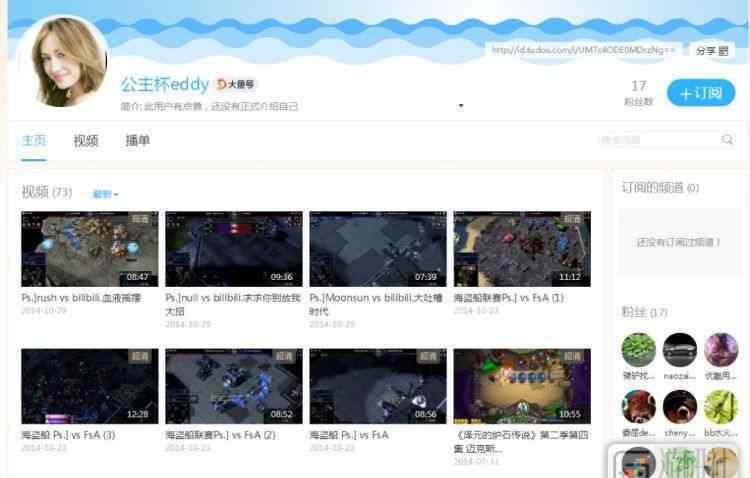Click the blue +订阅 subscribe button

(x=701, y=93)
